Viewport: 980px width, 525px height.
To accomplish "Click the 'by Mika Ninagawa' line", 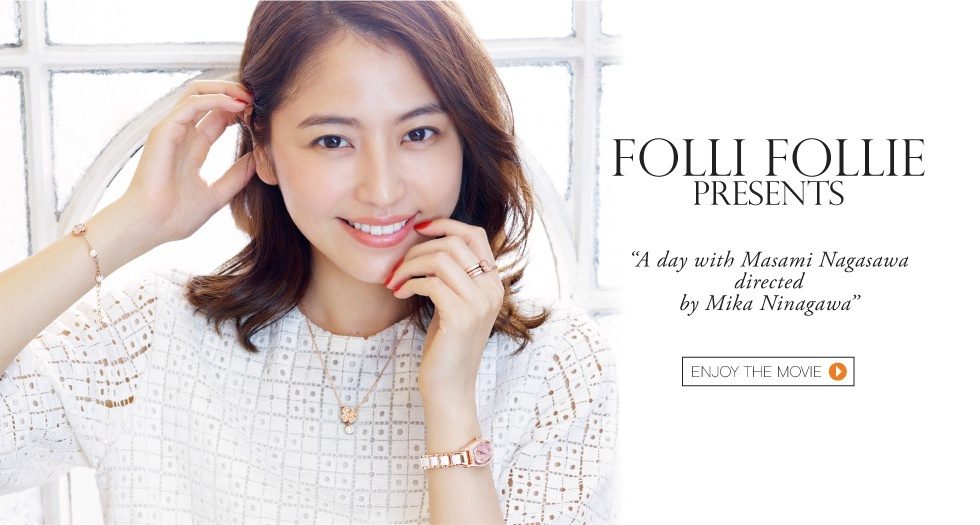I will tap(769, 304).
